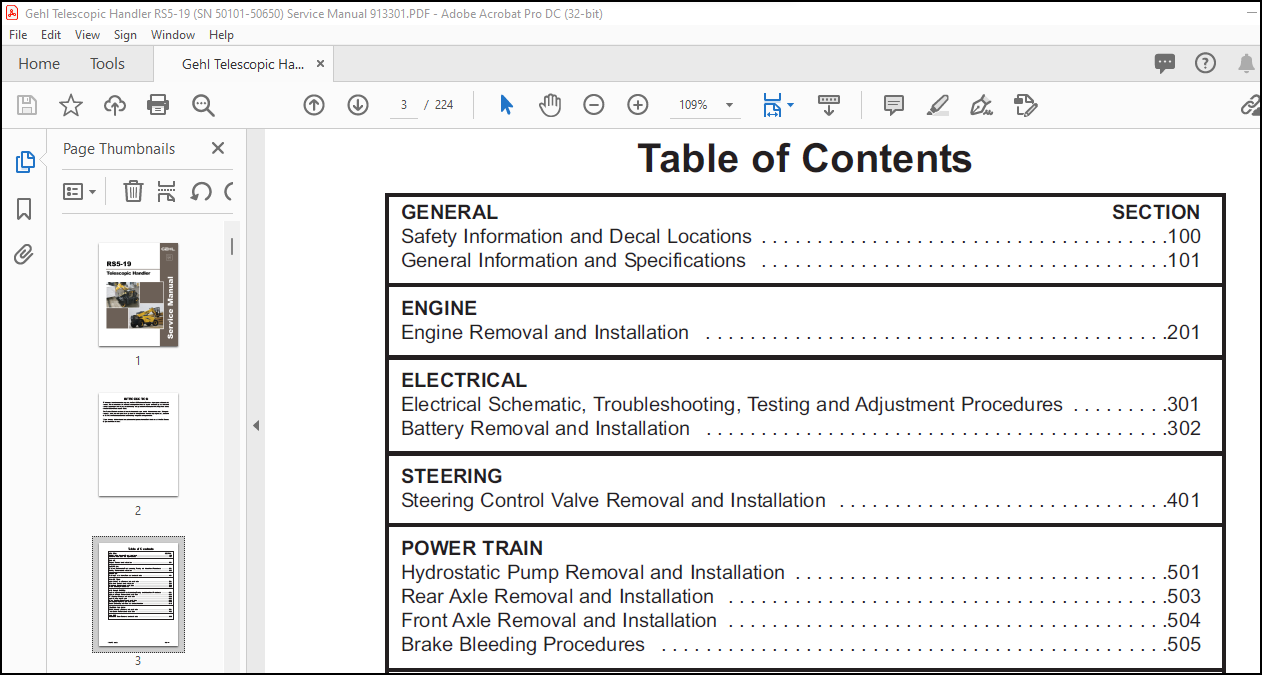The image size is (1262, 675).
Task: Upload the file with the cloud icon
Action: pyautogui.click(x=115, y=105)
